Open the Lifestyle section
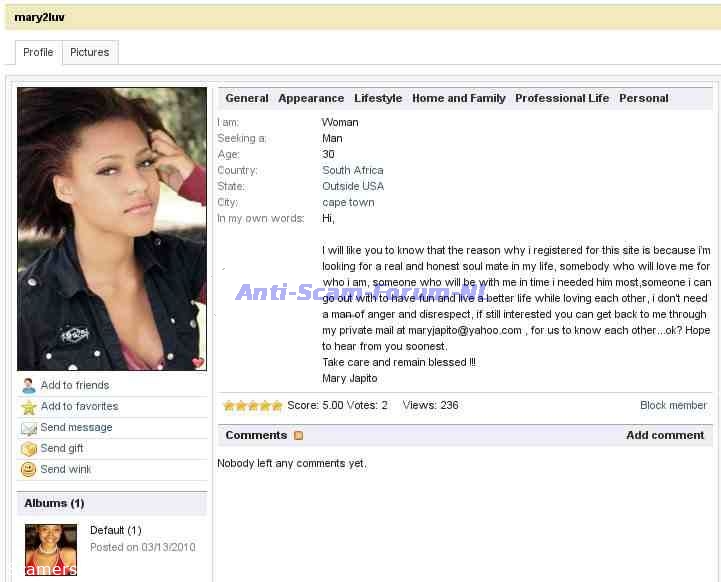The width and height of the screenshot is (721, 582). pos(378,98)
